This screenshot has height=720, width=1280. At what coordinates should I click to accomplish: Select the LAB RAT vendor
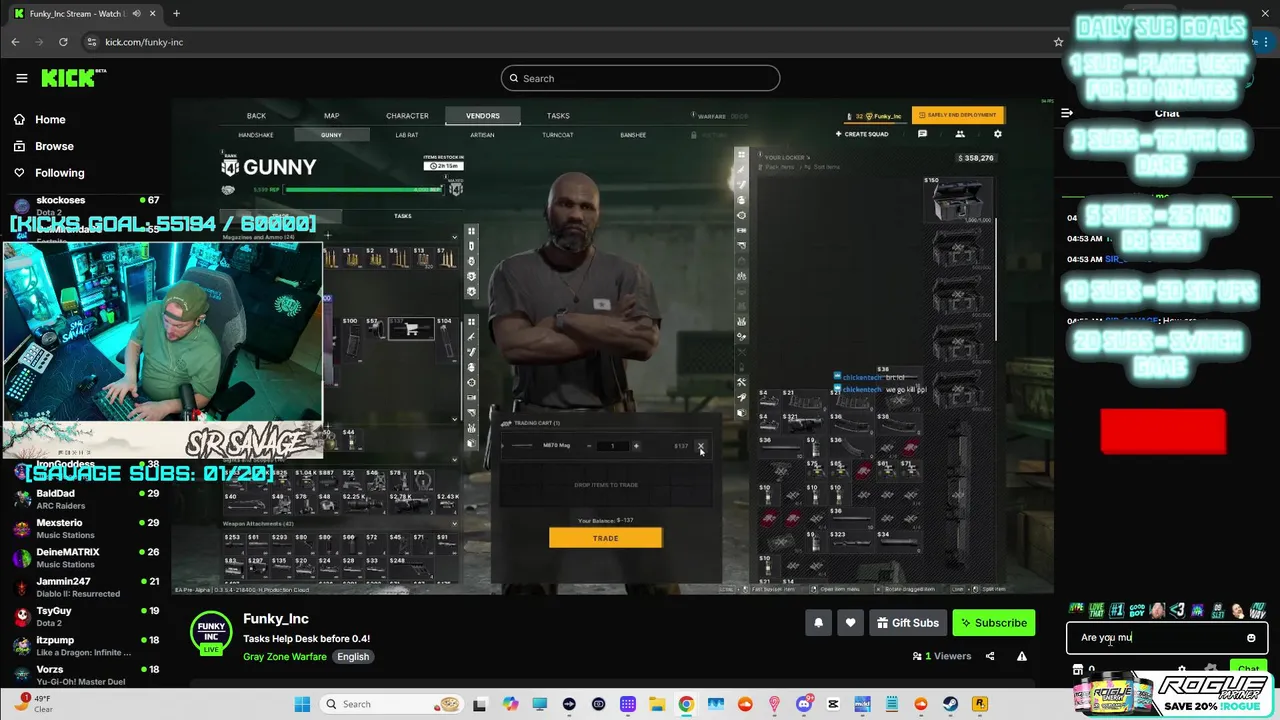pos(407,135)
